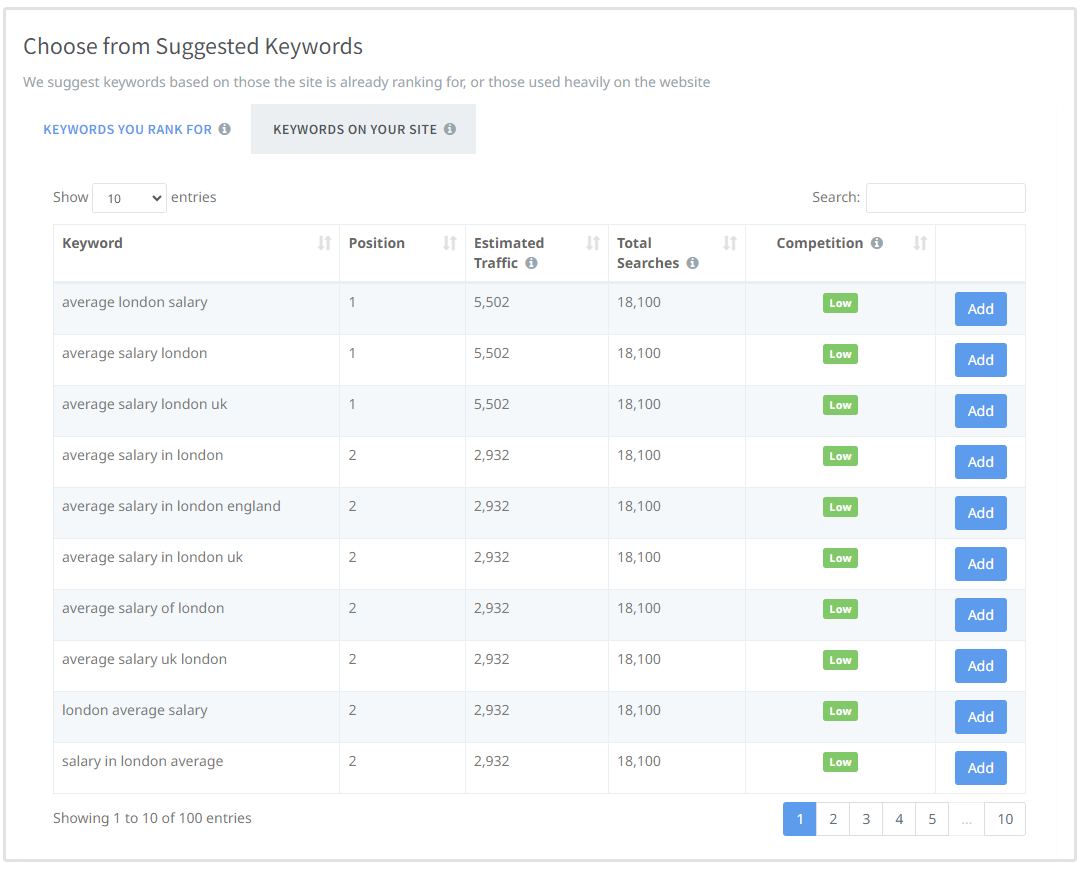This screenshot has height=870, width=1080.
Task: Jump to page 10 of results
Action: click(x=1005, y=819)
